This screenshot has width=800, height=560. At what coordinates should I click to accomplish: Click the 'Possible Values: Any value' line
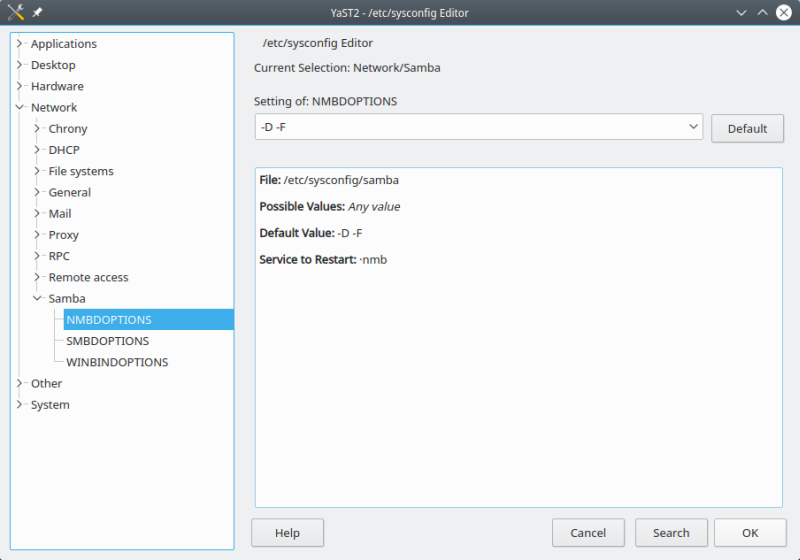(x=330, y=207)
